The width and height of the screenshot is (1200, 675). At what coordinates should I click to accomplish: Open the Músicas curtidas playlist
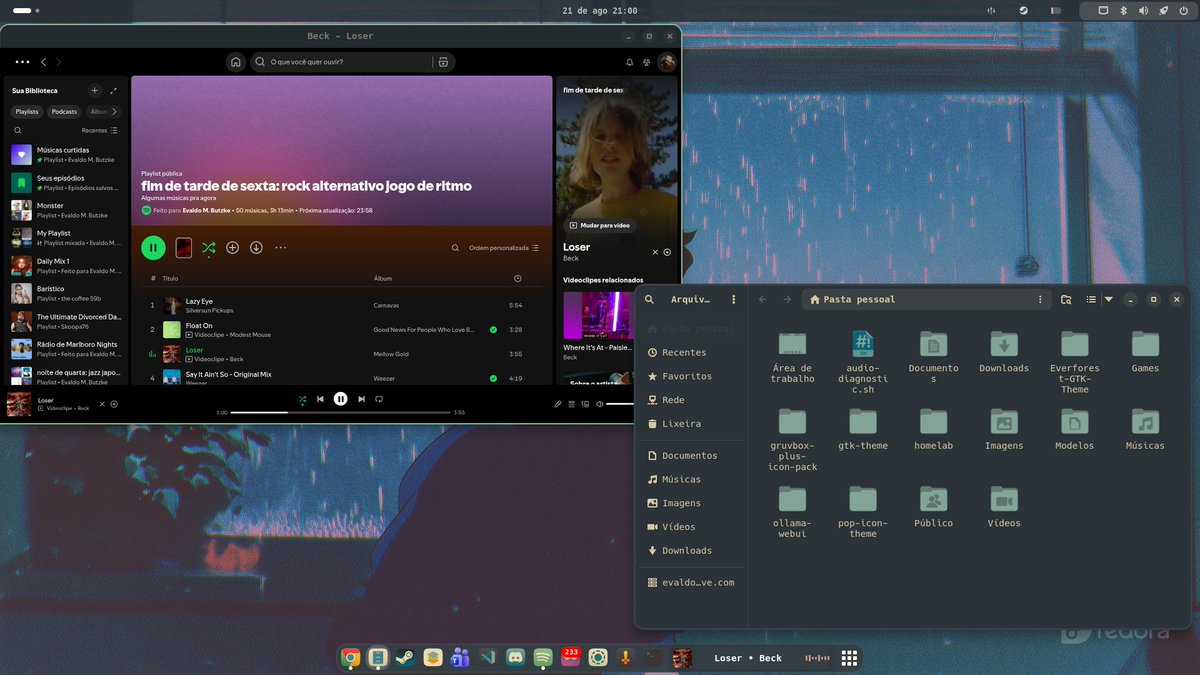(66, 155)
